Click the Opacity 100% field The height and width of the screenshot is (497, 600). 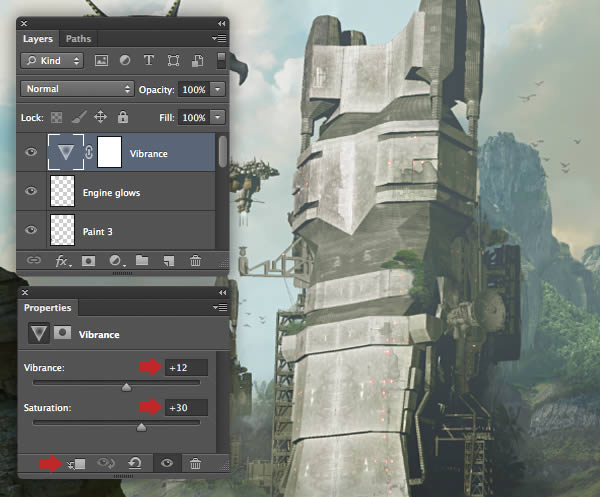pyautogui.click(x=194, y=90)
